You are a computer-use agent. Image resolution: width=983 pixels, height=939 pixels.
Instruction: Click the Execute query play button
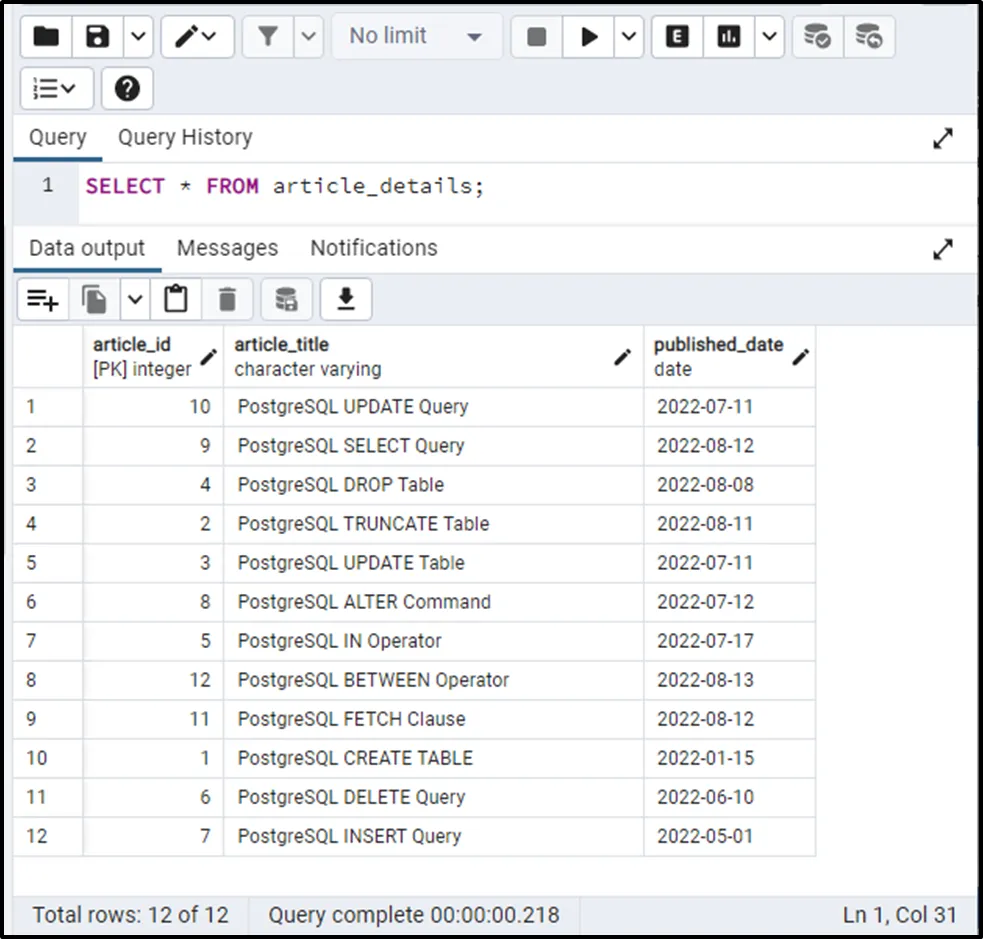coord(589,37)
